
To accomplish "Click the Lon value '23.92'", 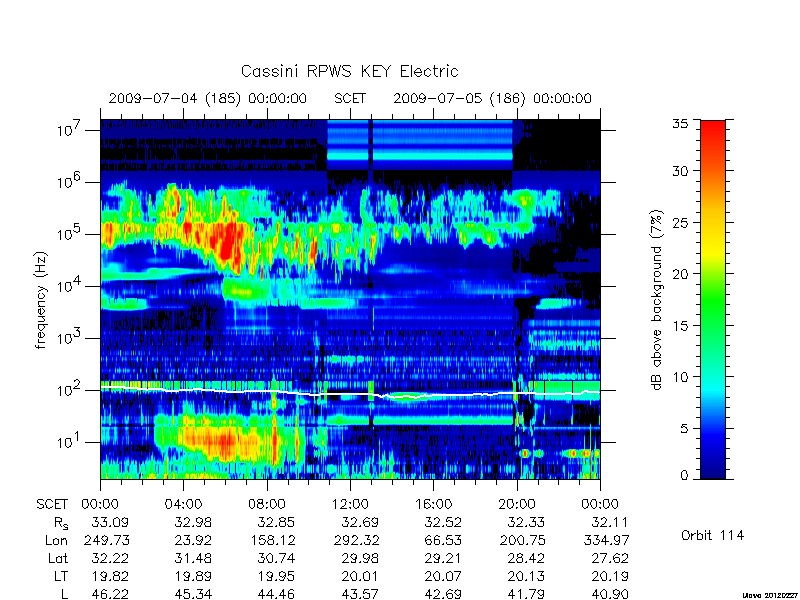I will 193,540.
